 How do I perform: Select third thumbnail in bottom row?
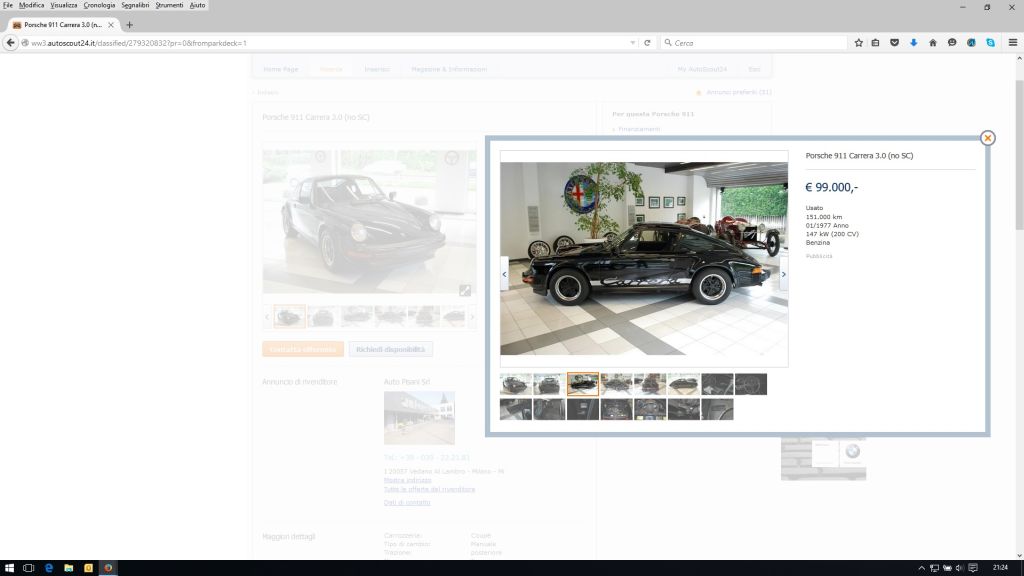point(583,409)
